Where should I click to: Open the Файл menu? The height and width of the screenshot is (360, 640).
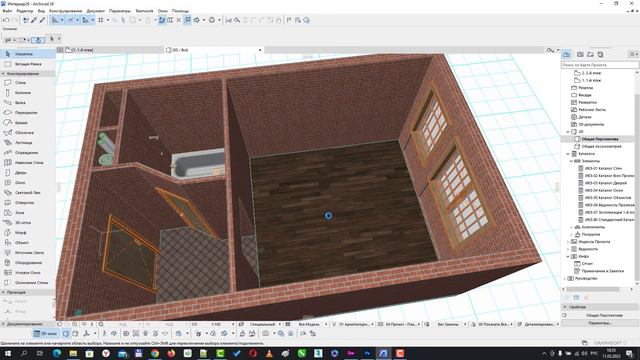coord(7,11)
